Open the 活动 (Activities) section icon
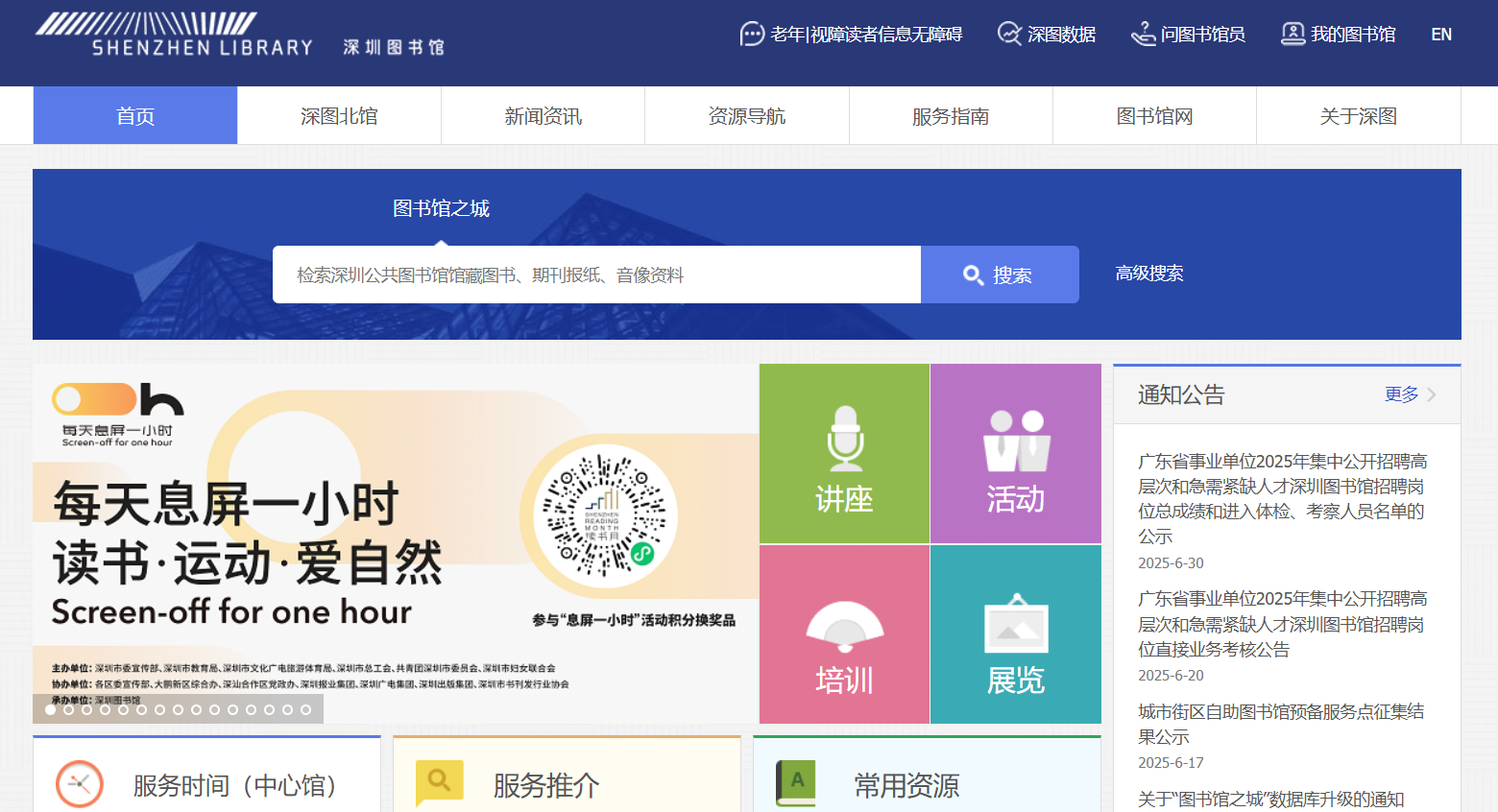The height and width of the screenshot is (812, 1498). point(1015,438)
